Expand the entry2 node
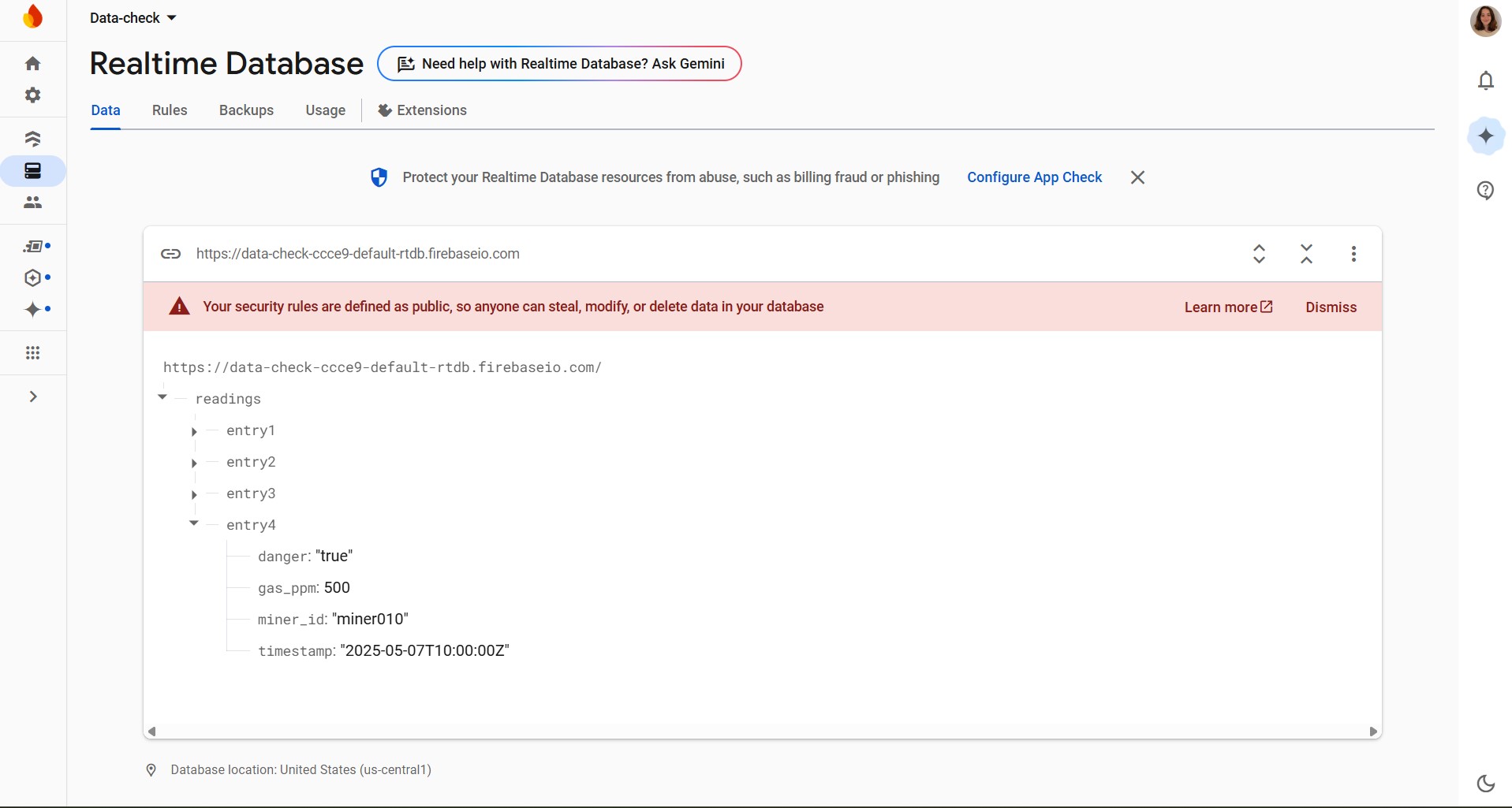The width and height of the screenshot is (1512, 808). (x=194, y=463)
